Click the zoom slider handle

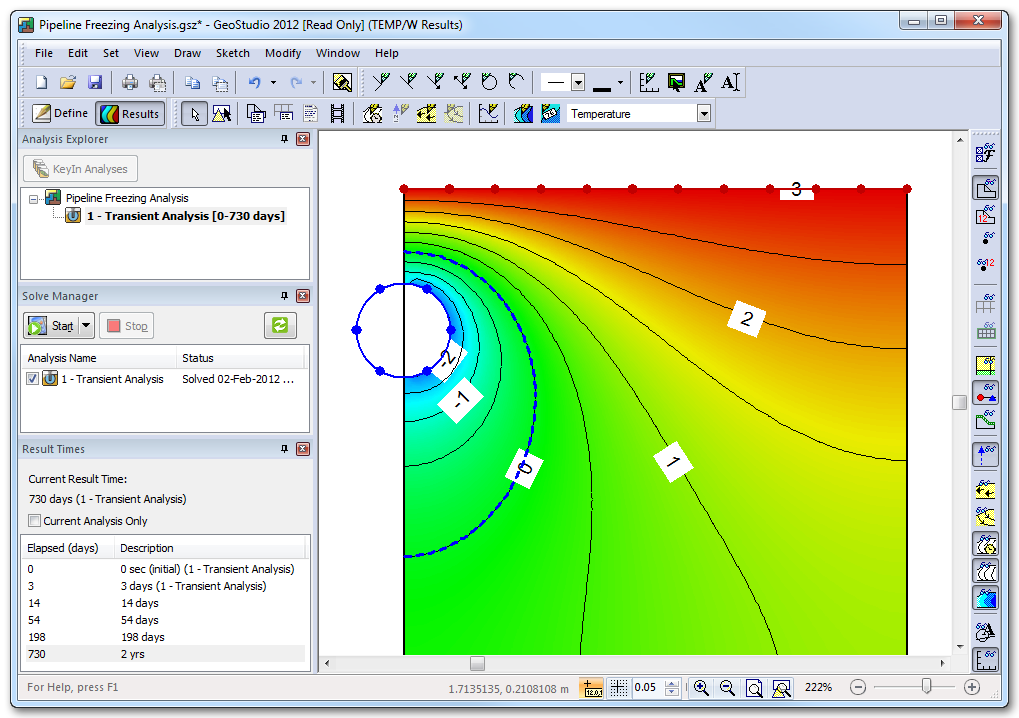tap(926, 686)
